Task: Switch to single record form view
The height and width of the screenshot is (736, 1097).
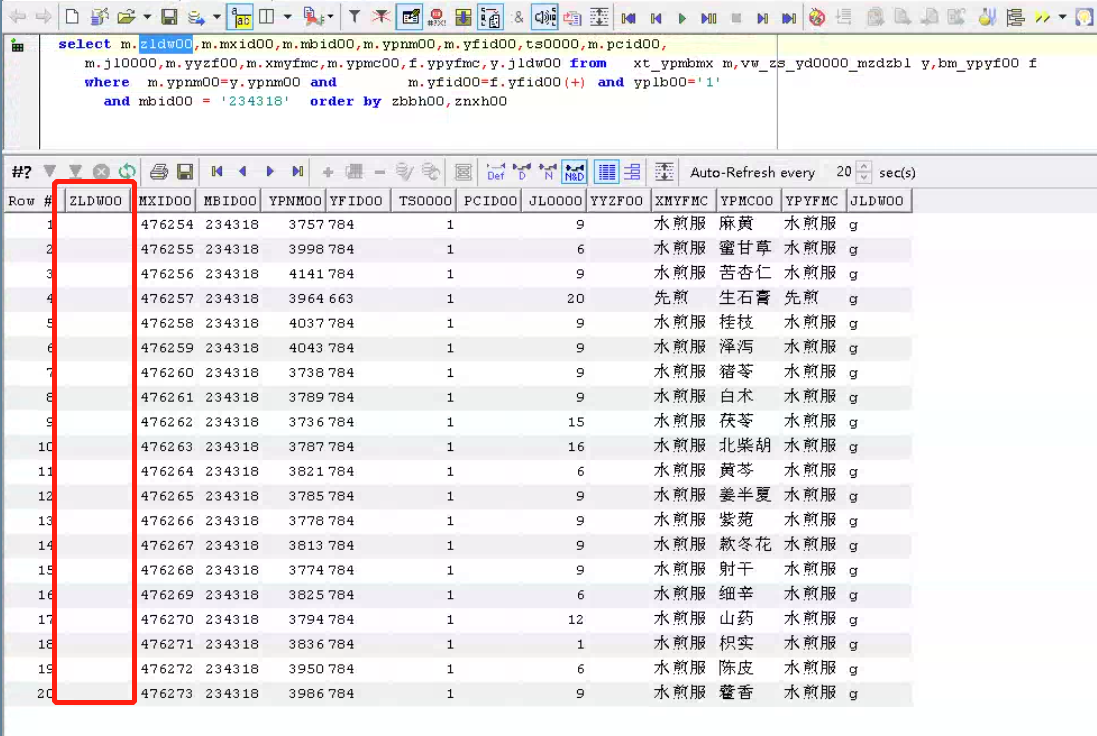Action: click(x=632, y=171)
